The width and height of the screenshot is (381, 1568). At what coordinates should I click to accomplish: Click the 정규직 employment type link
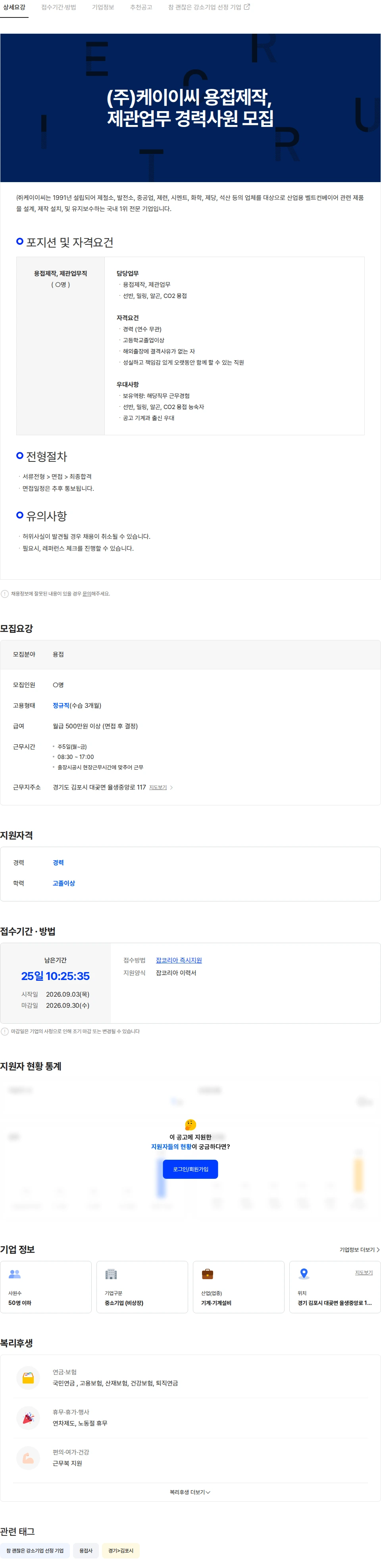(x=61, y=705)
